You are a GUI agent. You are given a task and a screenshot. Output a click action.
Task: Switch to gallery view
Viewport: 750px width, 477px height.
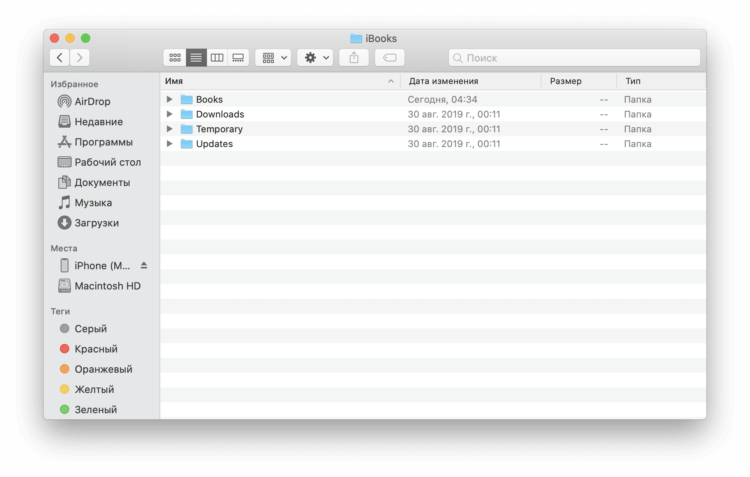238,58
